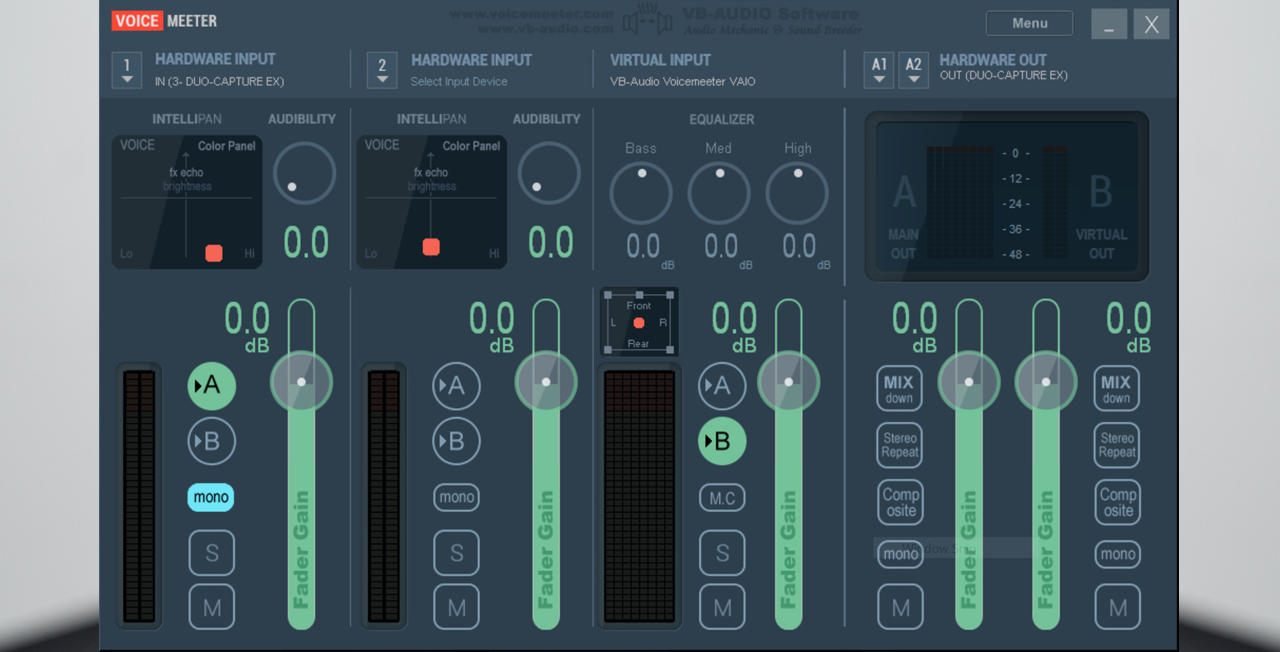Solo Hardware Input 2 with S button
1280x652 pixels.
coord(457,553)
